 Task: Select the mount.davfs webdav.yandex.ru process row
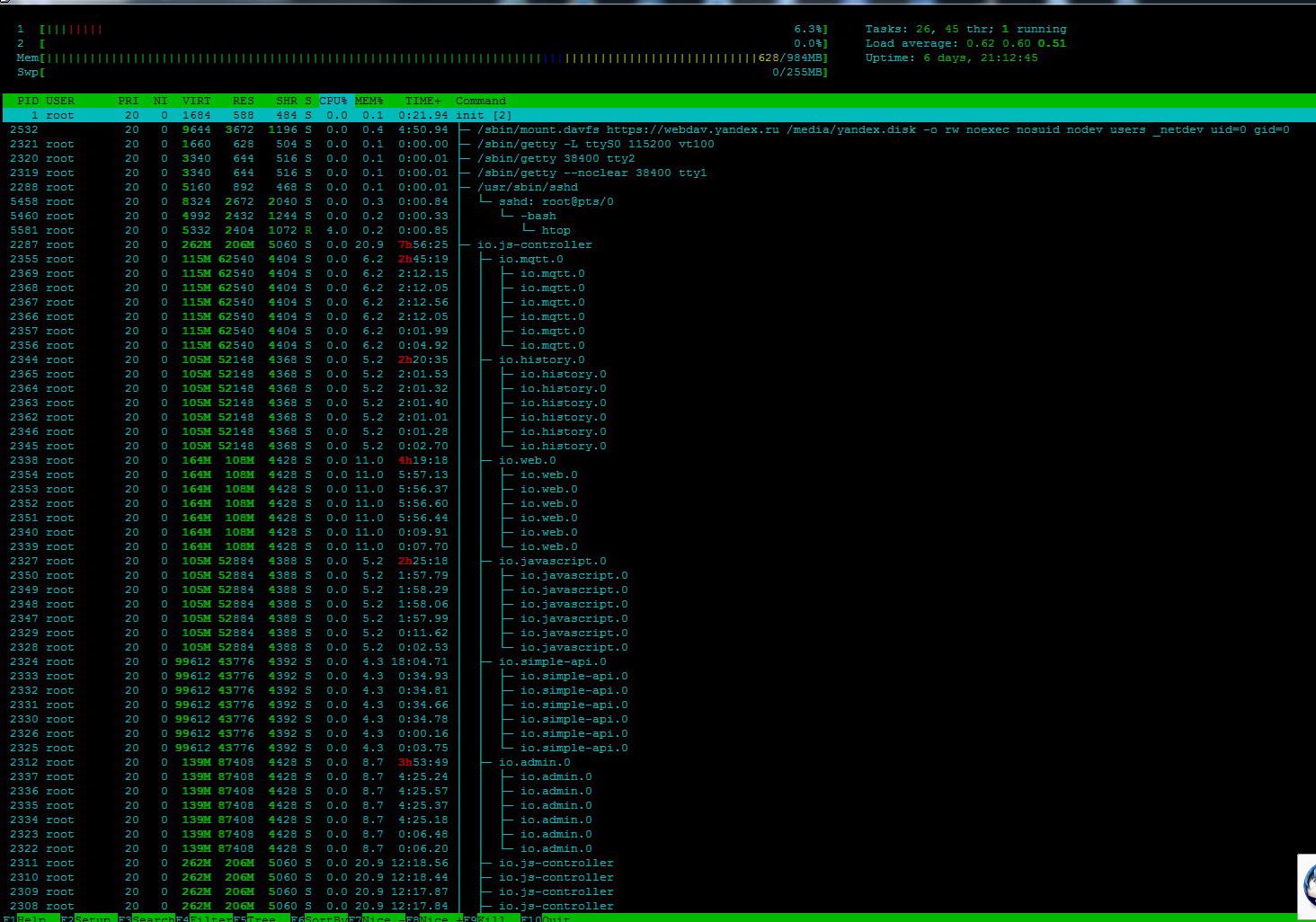pyautogui.click(x=658, y=129)
